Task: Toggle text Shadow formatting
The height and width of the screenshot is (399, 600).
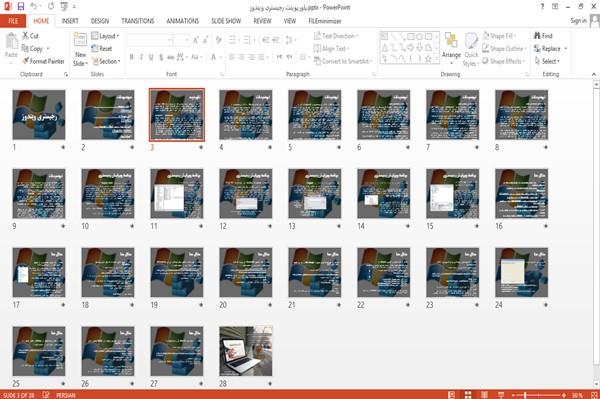Action: (x=161, y=57)
